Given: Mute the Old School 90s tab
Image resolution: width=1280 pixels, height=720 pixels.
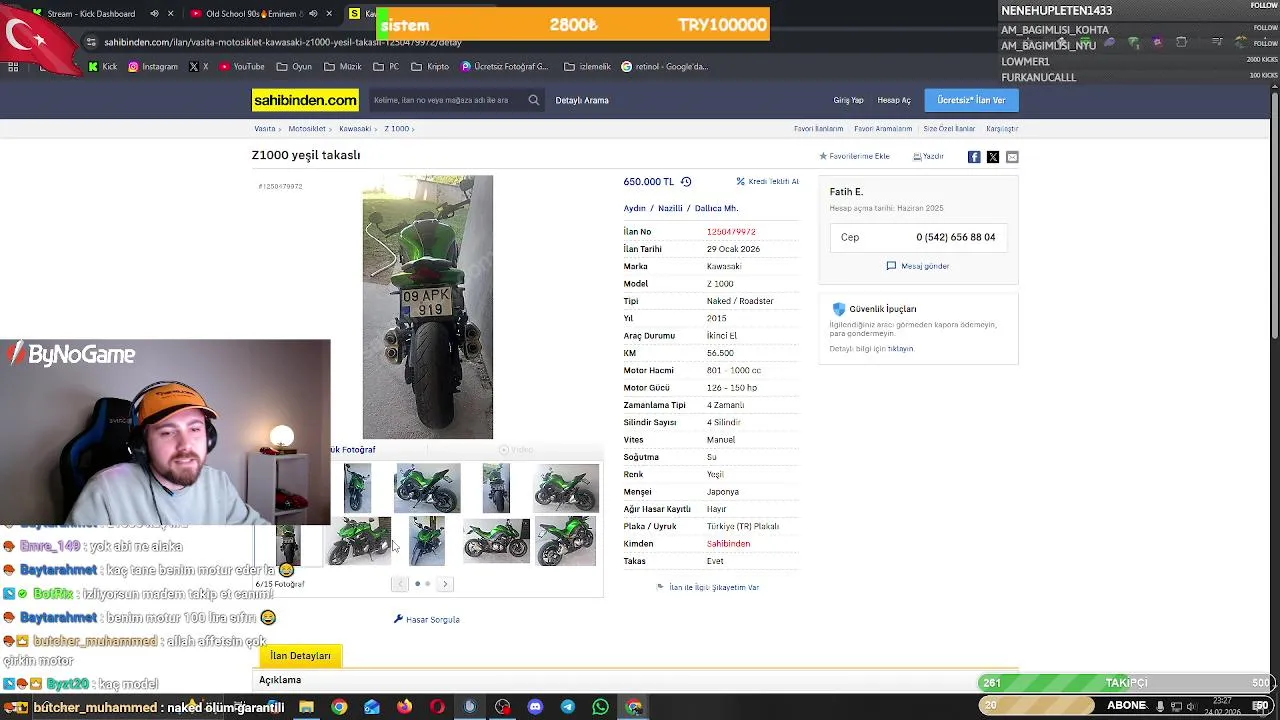Looking at the screenshot, I should pos(313,14).
